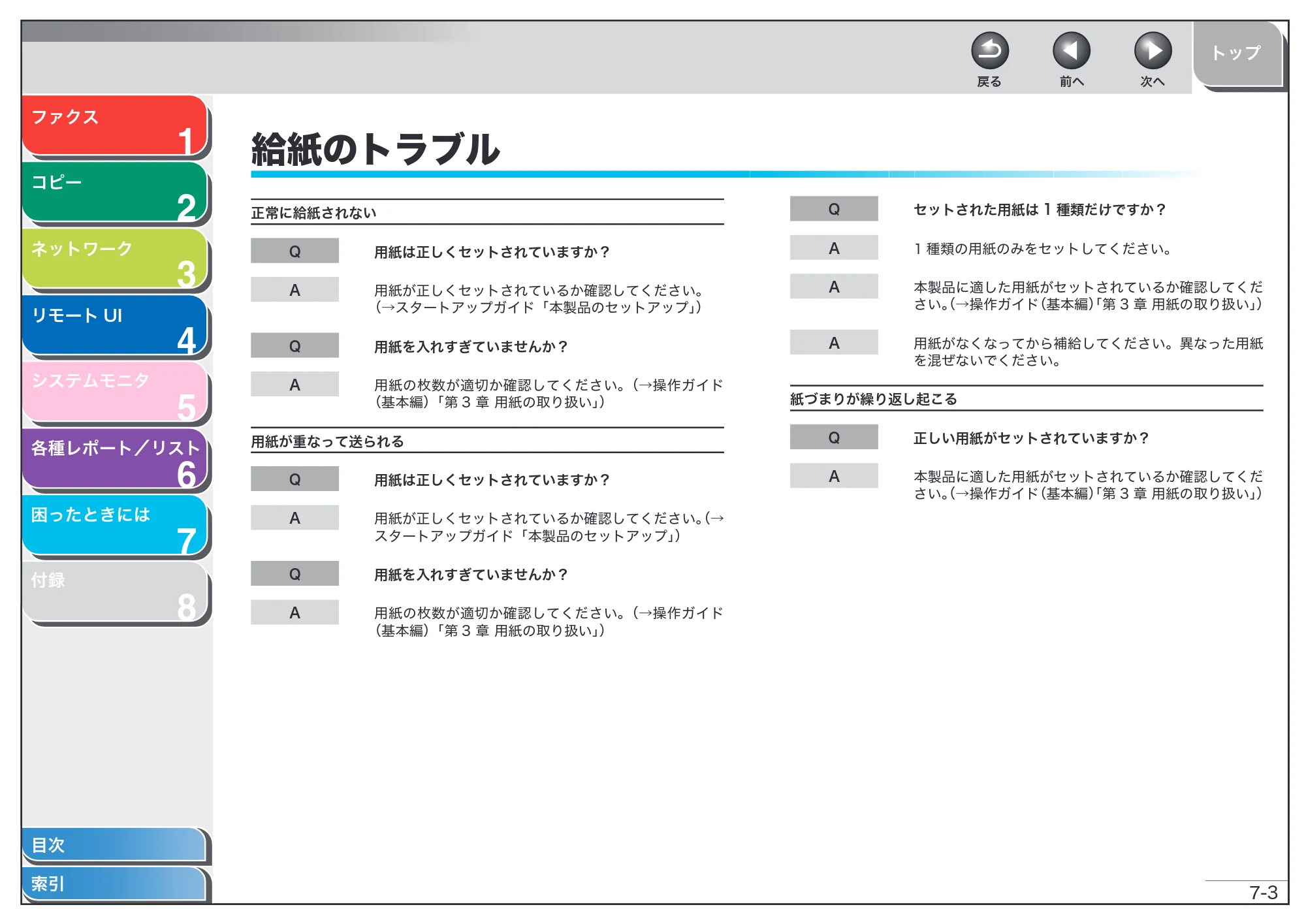Go to the 目次 (contents) button
1306x924 pixels.
pos(114,845)
